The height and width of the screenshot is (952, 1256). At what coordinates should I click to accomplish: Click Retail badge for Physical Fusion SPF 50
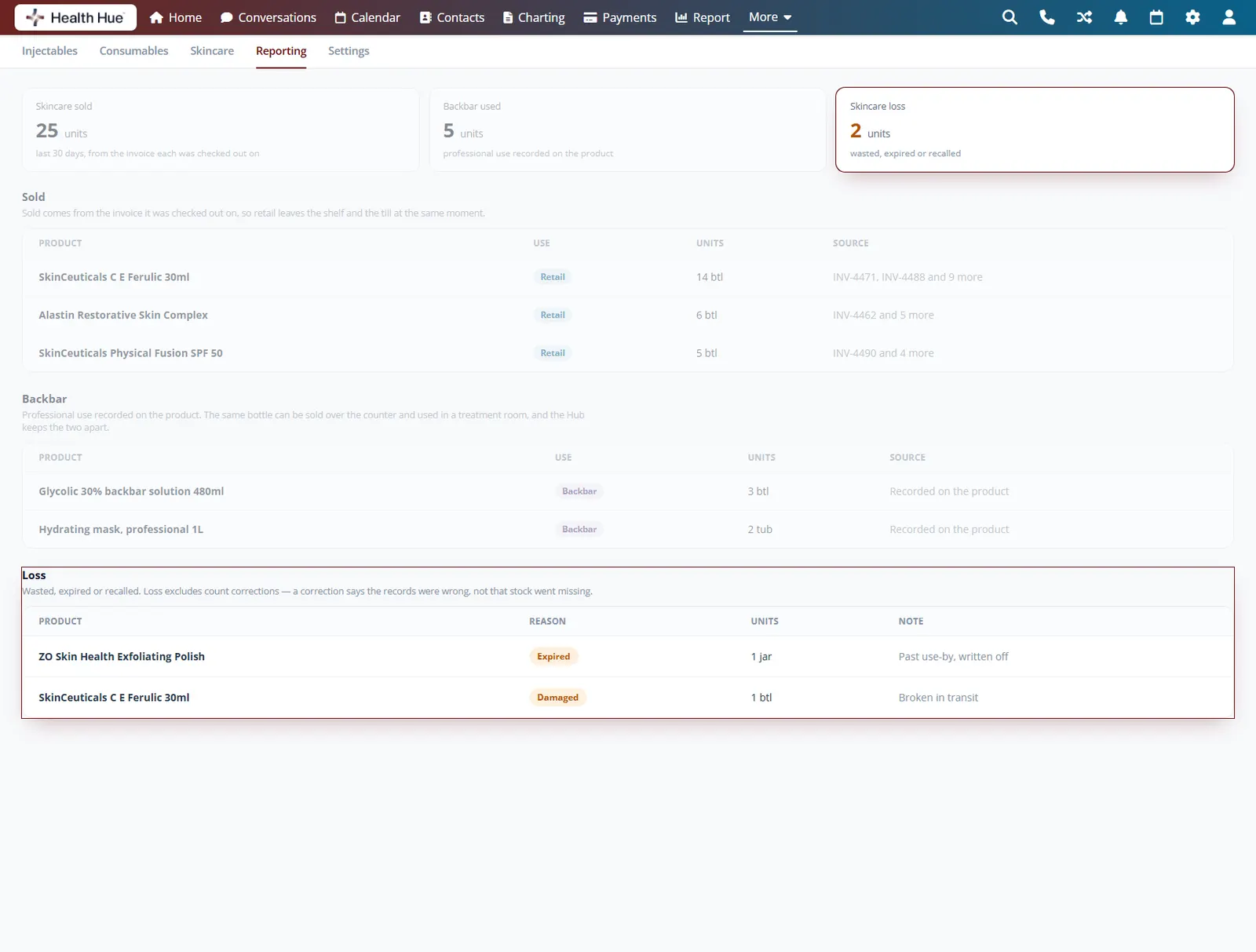point(553,353)
